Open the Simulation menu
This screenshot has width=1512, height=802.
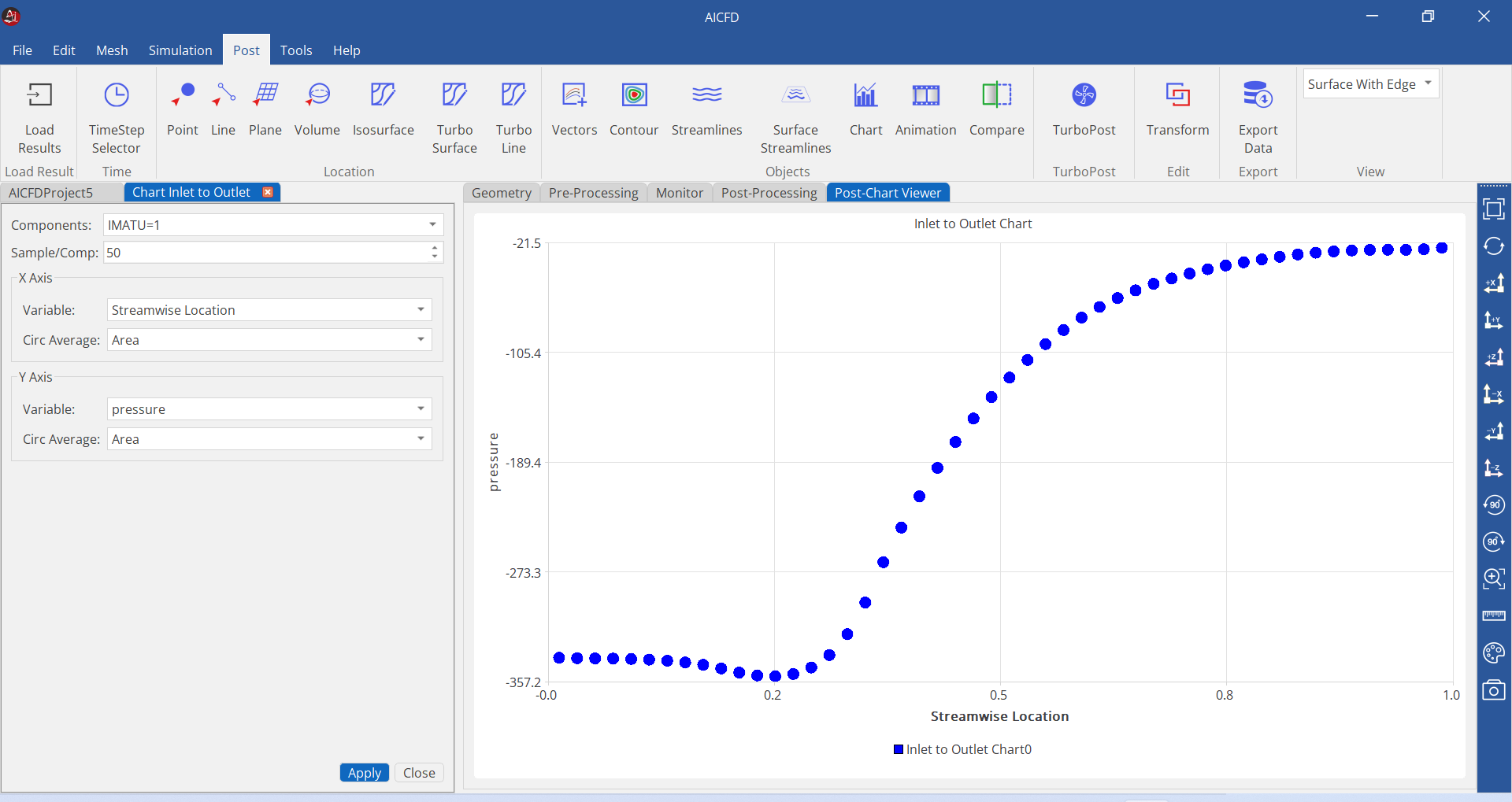180,50
